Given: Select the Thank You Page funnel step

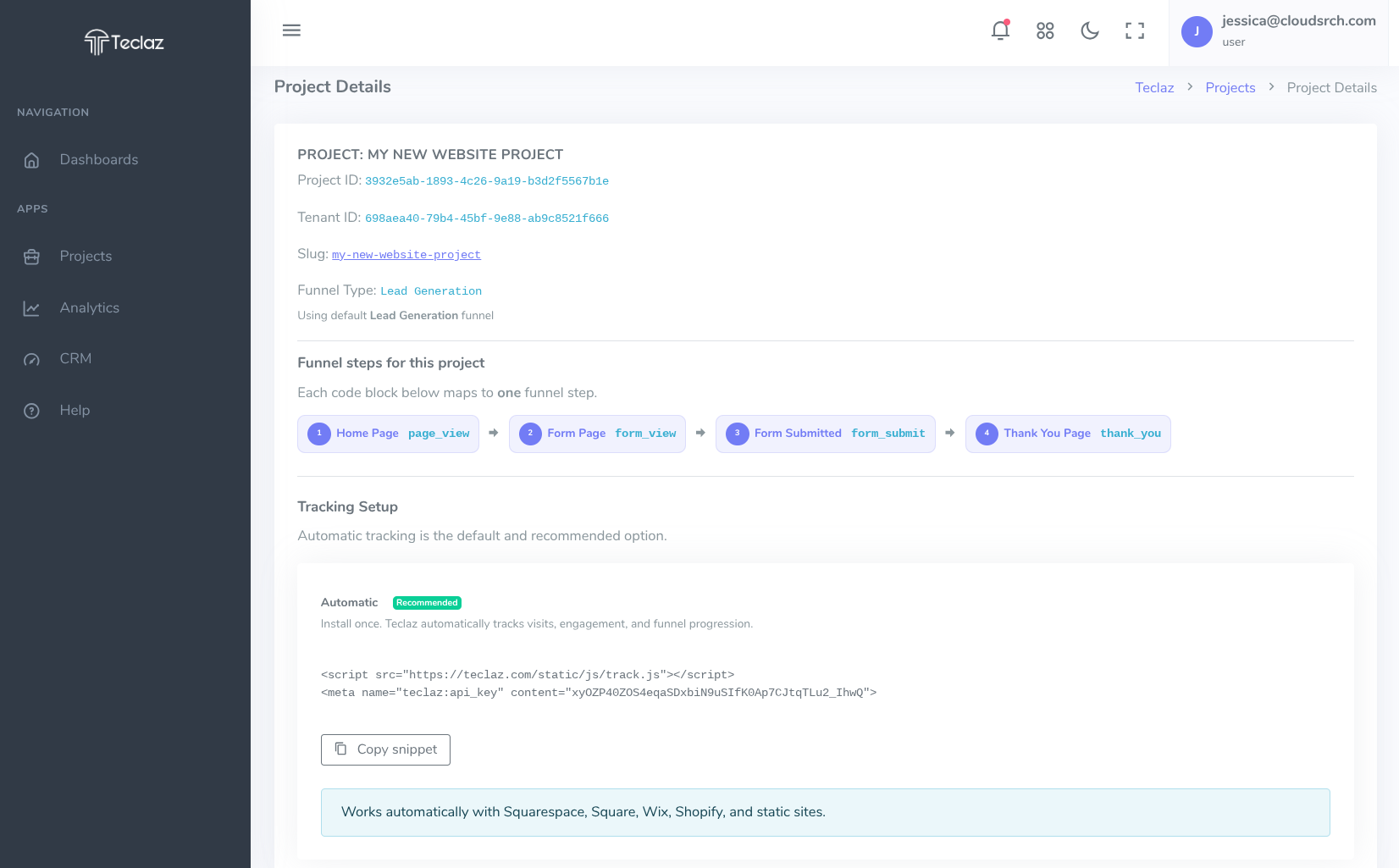Looking at the screenshot, I should [x=1068, y=433].
